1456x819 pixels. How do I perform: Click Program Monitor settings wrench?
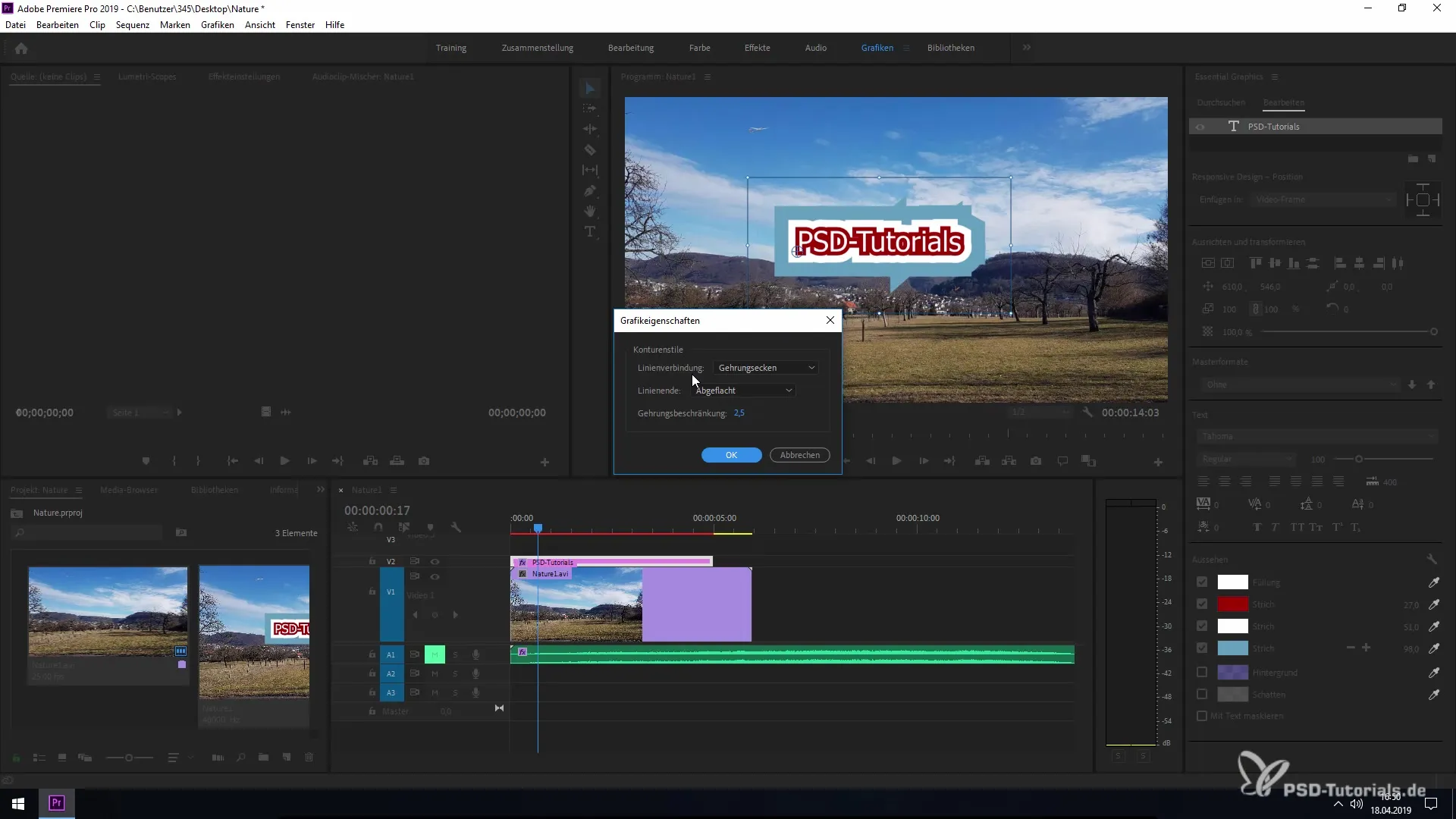(x=1087, y=413)
